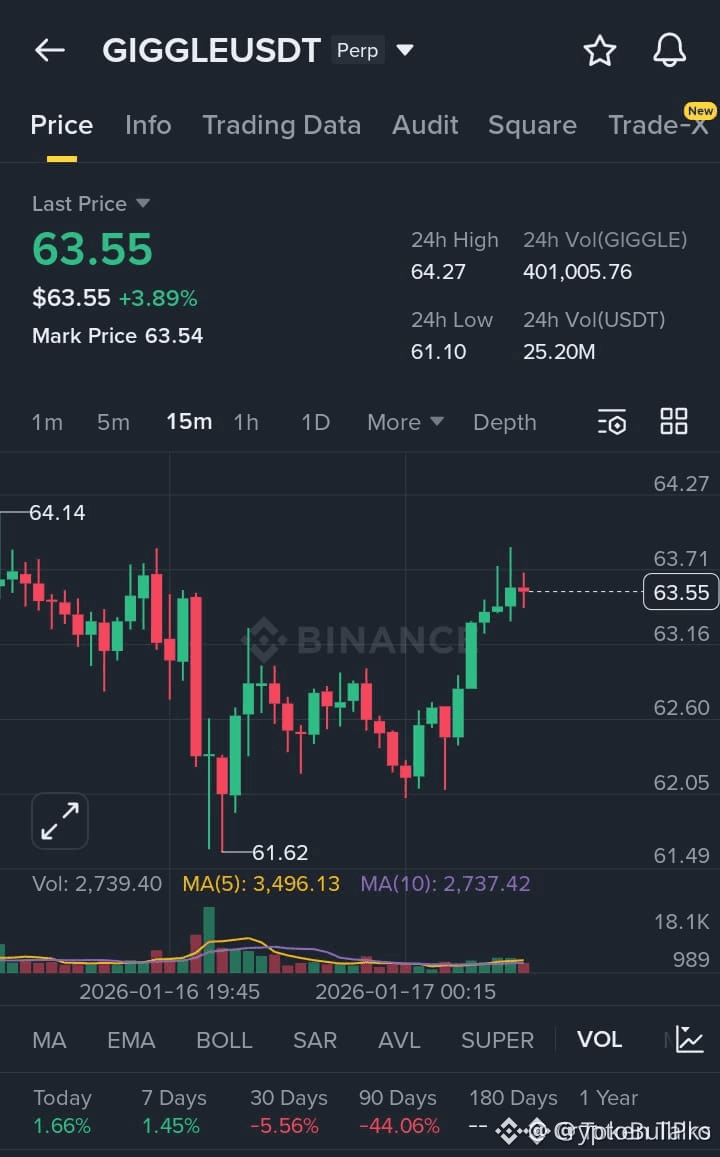
Task: Add GIGGLEUSDT to favorites star
Action: [599, 51]
